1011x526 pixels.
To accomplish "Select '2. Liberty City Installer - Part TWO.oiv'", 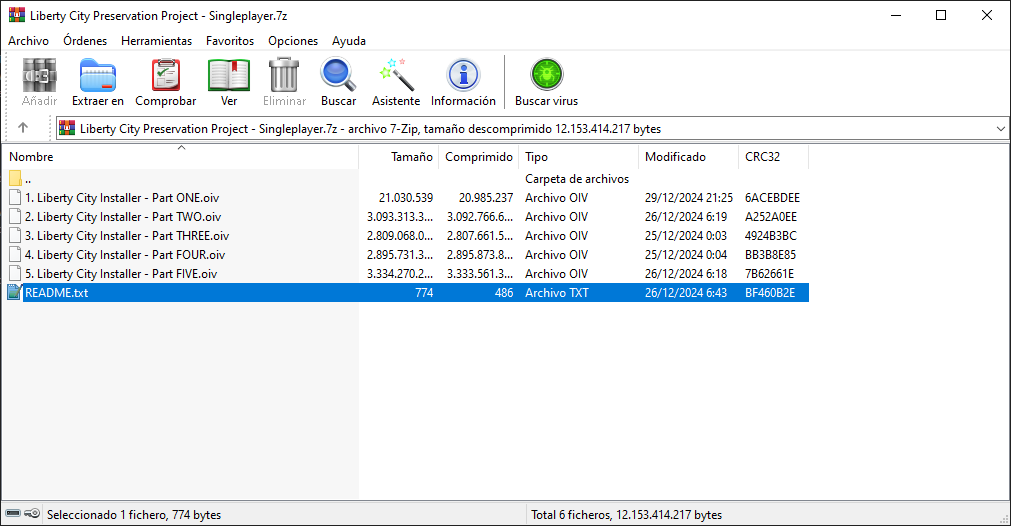I will pyautogui.click(x=123, y=217).
